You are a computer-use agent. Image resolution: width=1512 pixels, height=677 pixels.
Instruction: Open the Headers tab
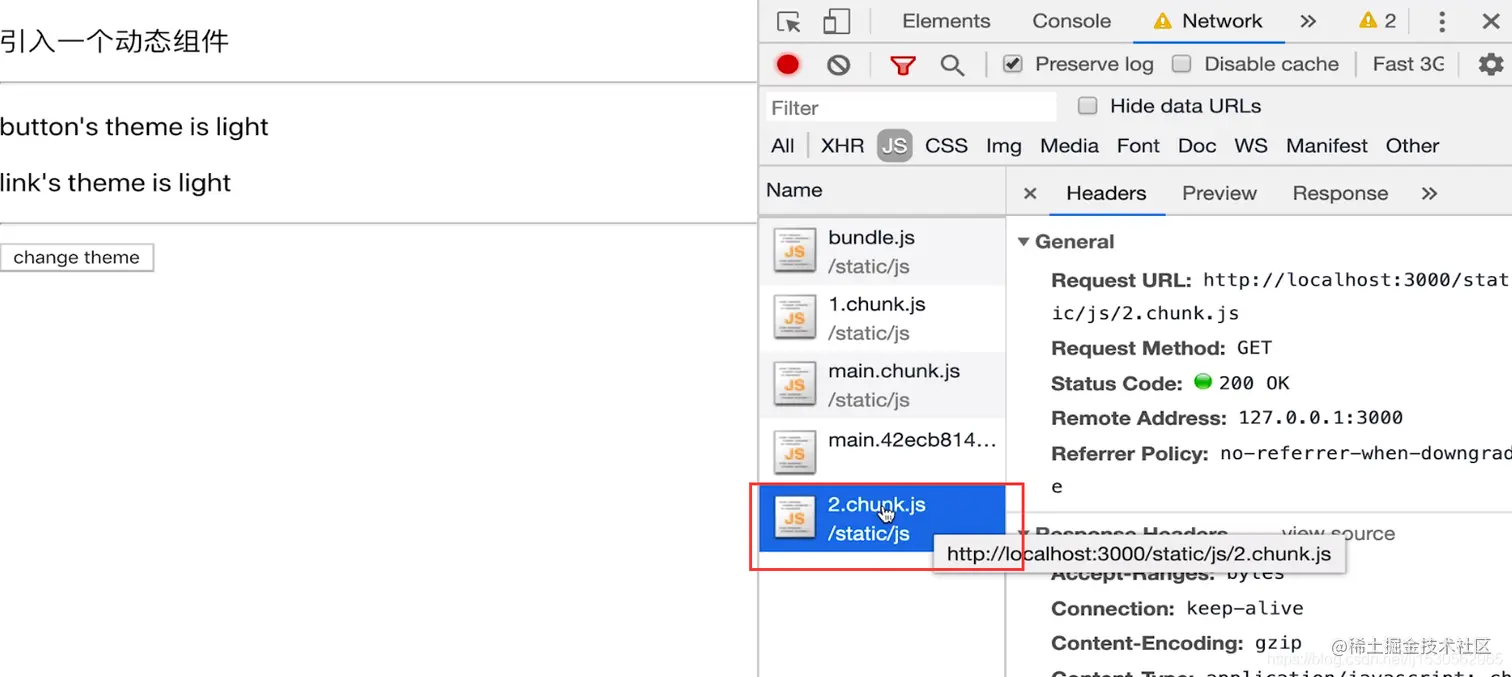coord(1106,193)
